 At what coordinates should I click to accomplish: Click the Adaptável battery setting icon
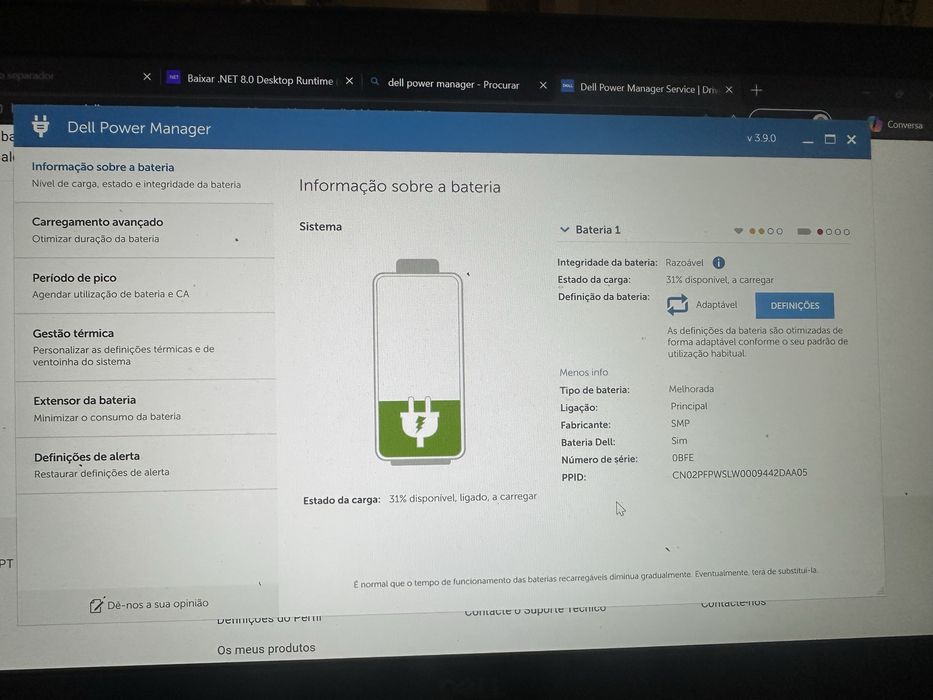click(677, 305)
